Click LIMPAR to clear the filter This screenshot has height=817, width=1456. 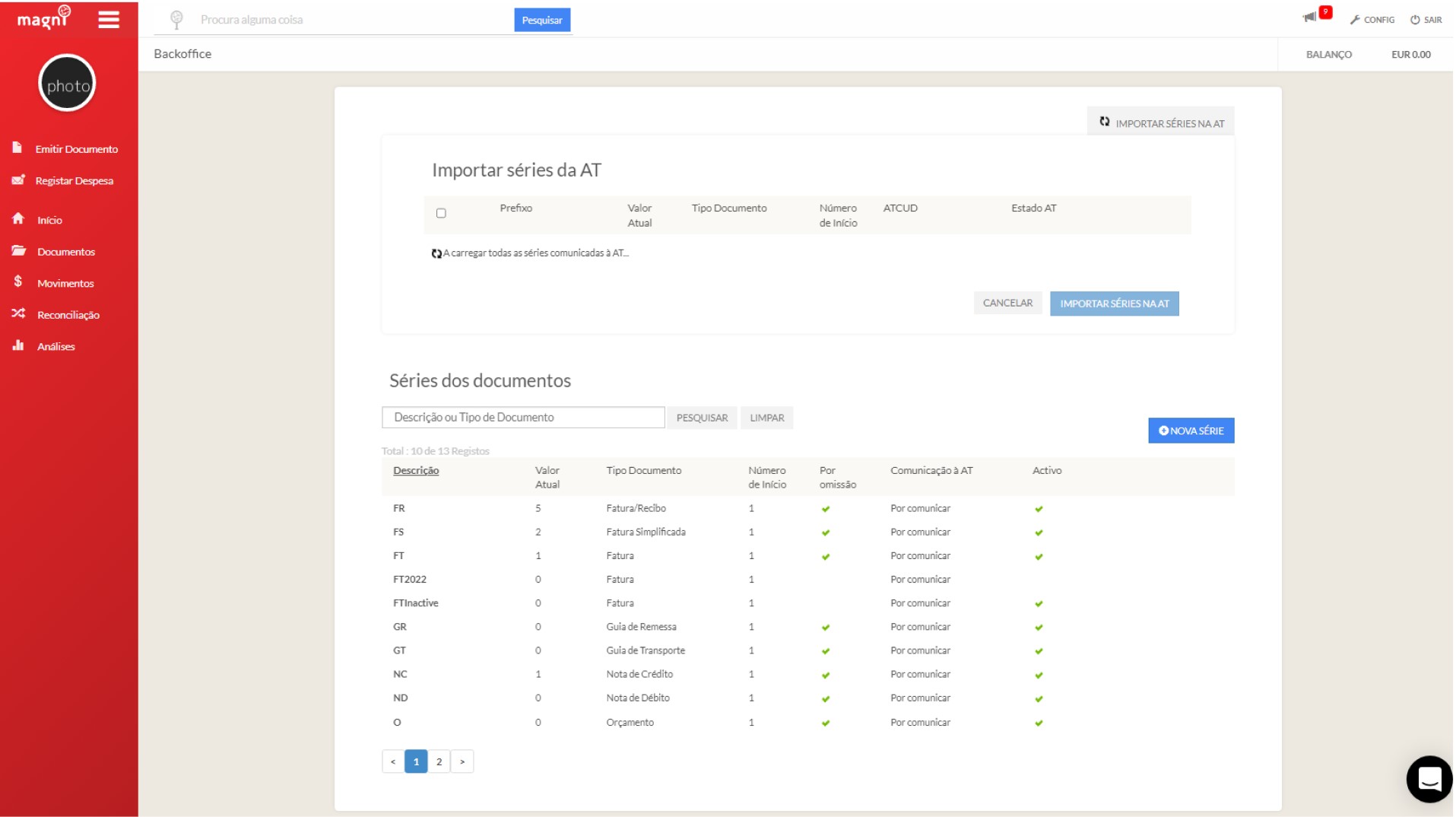tap(766, 418)
